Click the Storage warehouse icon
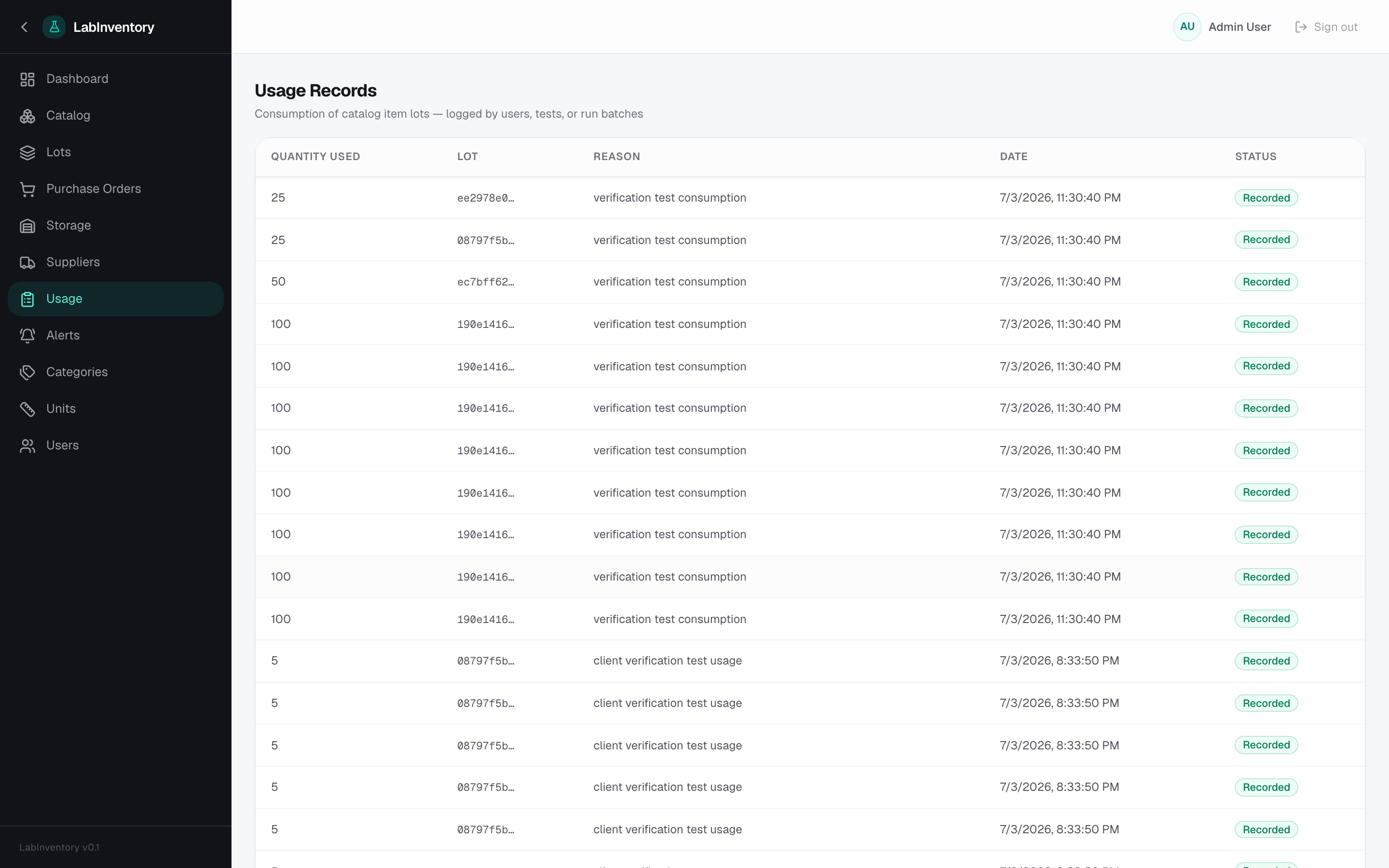 pyautogui.click(x=27, y=226)
